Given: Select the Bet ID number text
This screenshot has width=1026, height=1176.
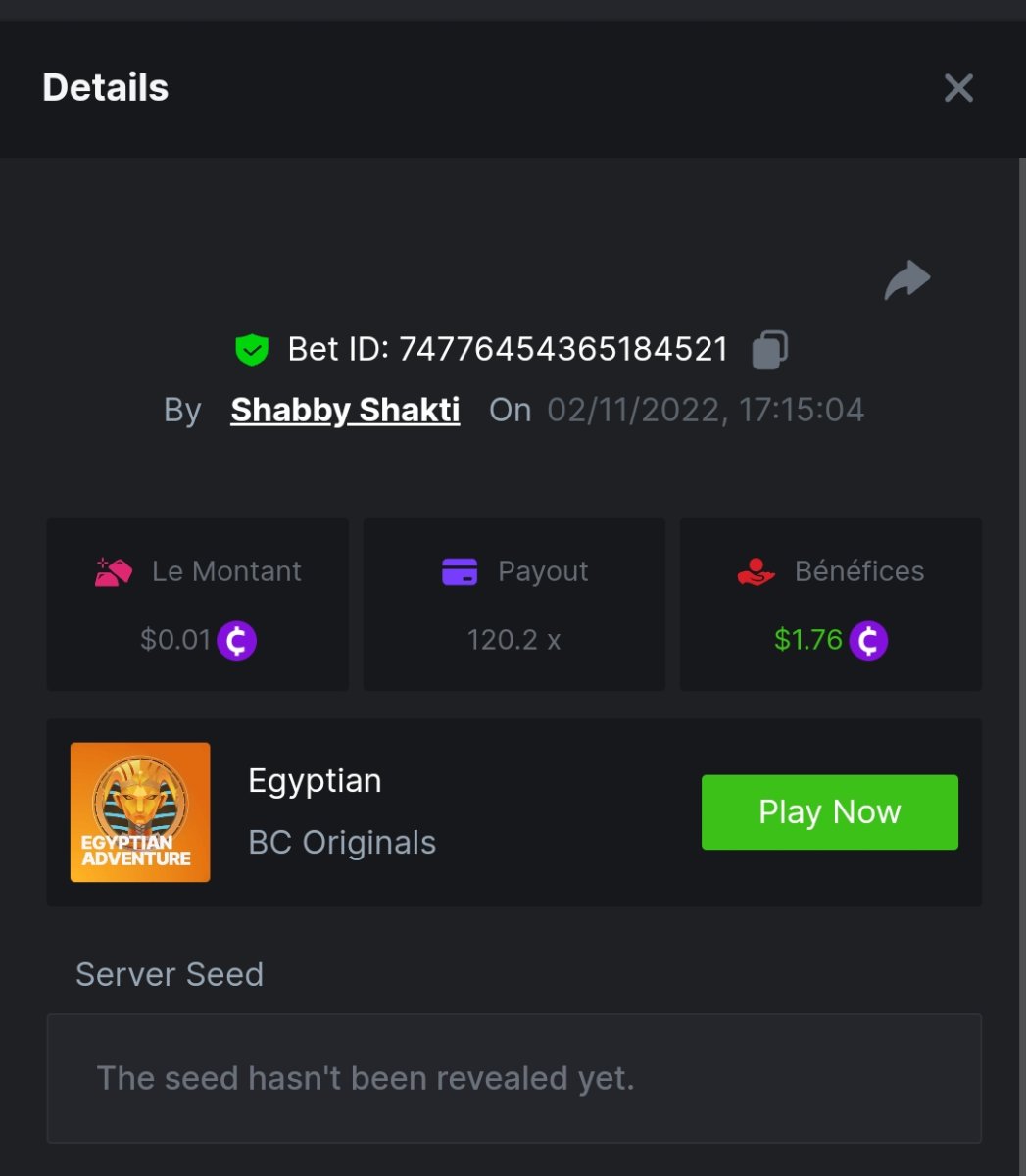Looking at the screenshot, I should 563,350.
